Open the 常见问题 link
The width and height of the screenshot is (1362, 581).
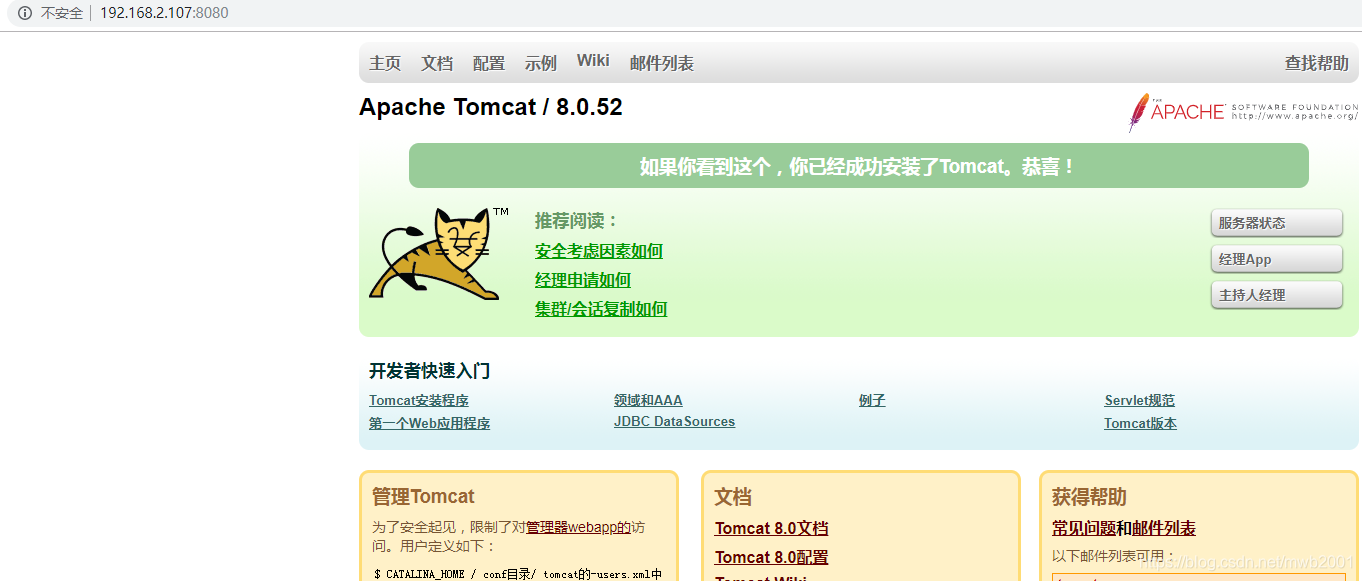tap(1084, 528)
